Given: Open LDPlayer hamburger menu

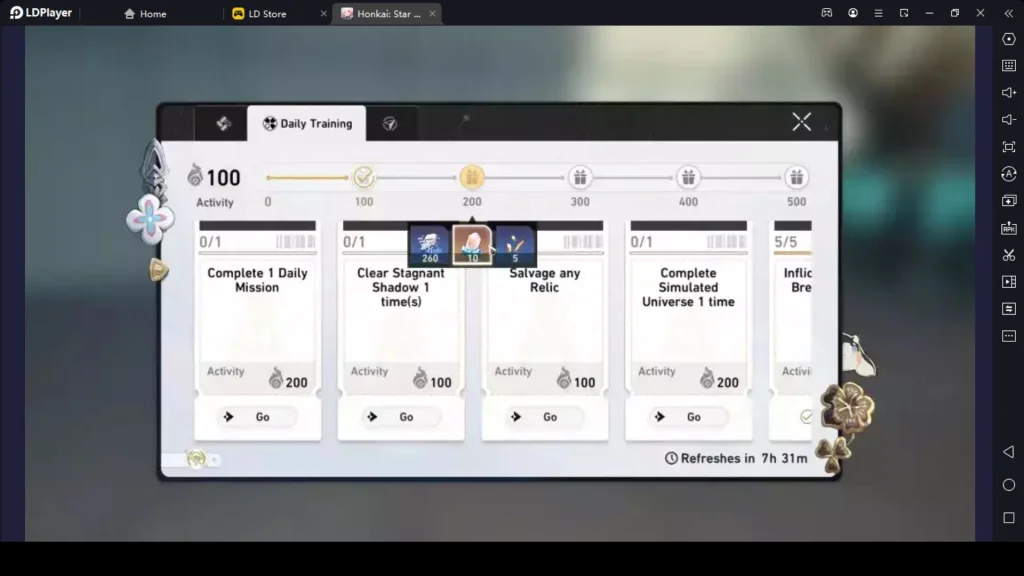Looking at the screenshot, I should [878, 13].
